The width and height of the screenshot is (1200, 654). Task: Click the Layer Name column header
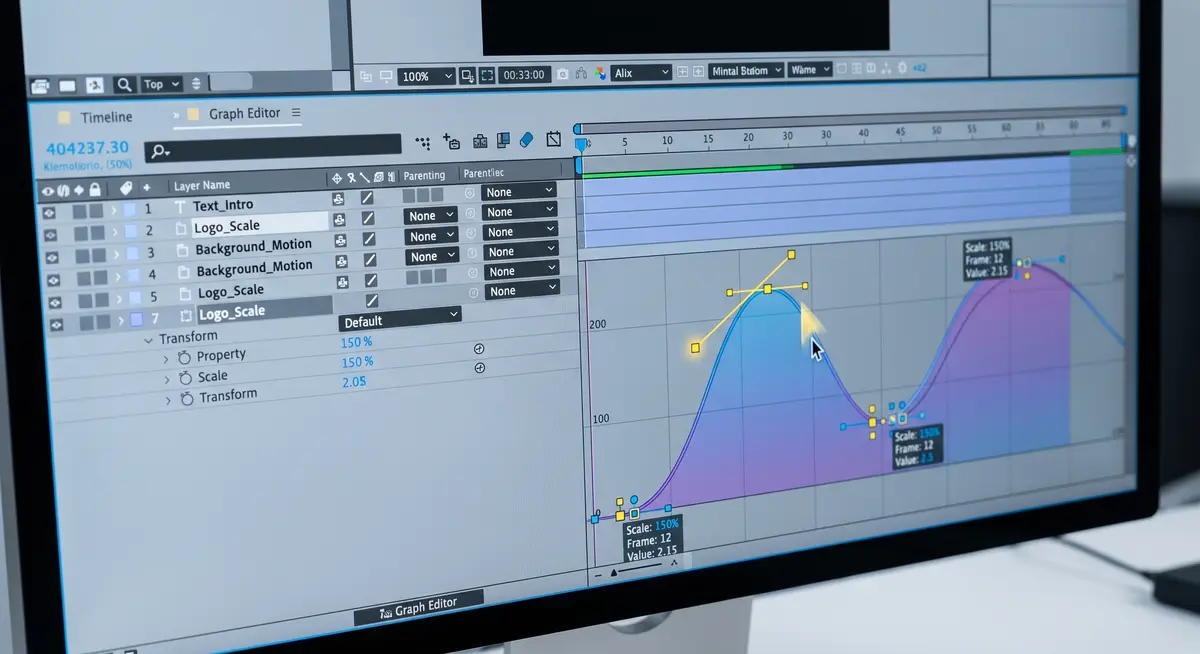201,185
